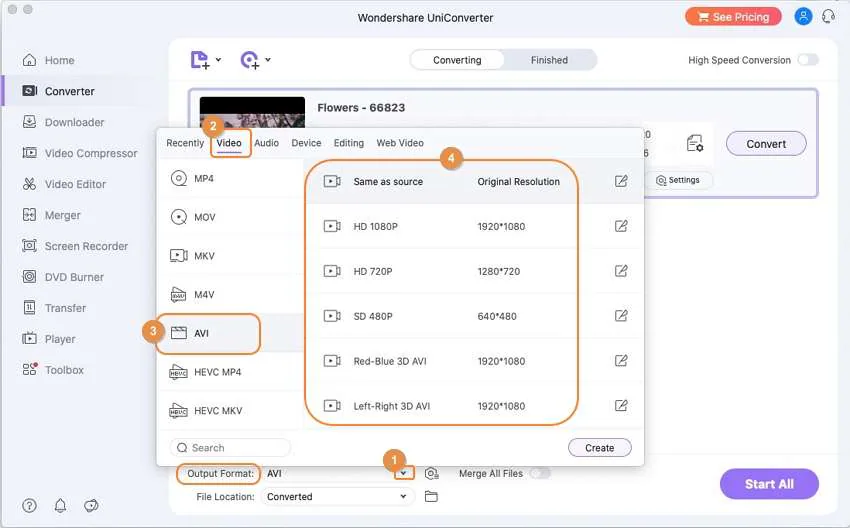850x528 pixels.
Task: Click the Create button
Action: (x=600, y=448)
